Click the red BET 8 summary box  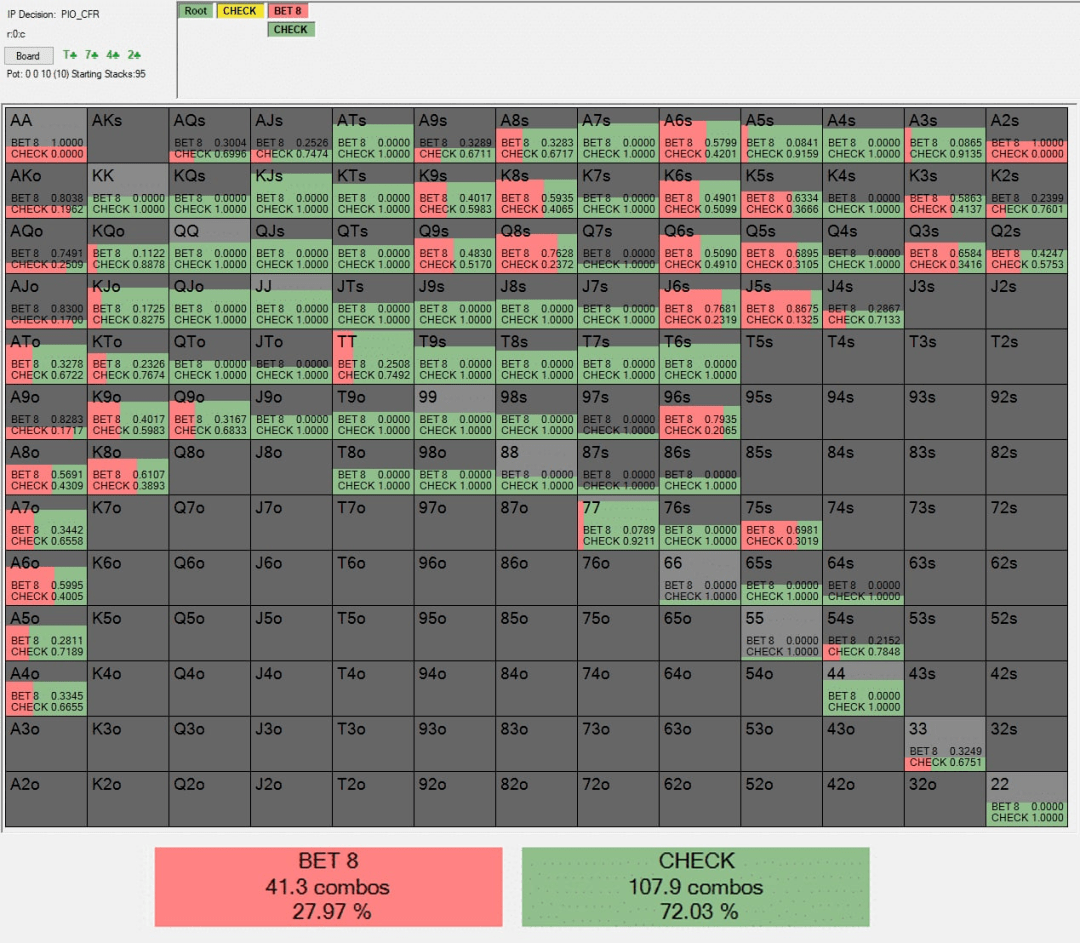coord(329,887)
